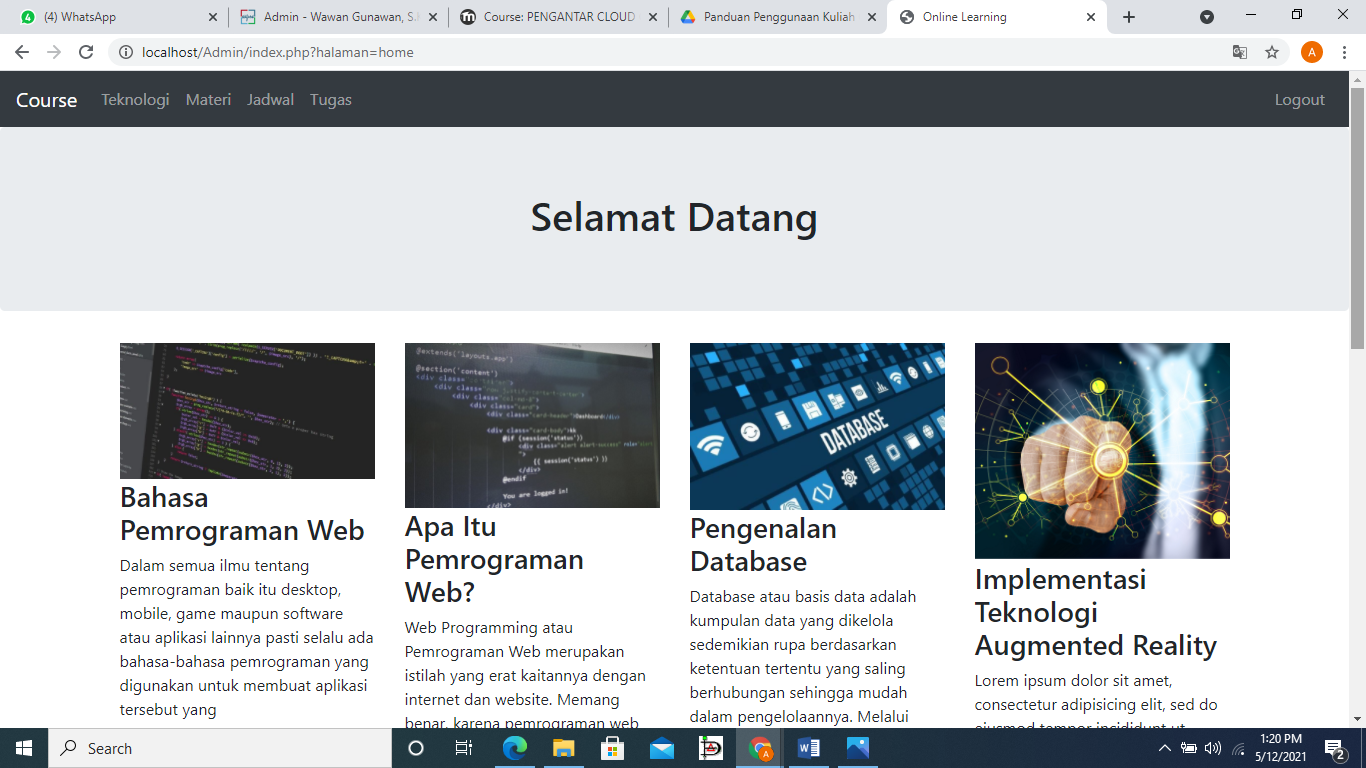Image resolution: width=1366 pixels, height=768 pixels.
Task: Click the site information icon beside the URL
Action: (126, 52)
